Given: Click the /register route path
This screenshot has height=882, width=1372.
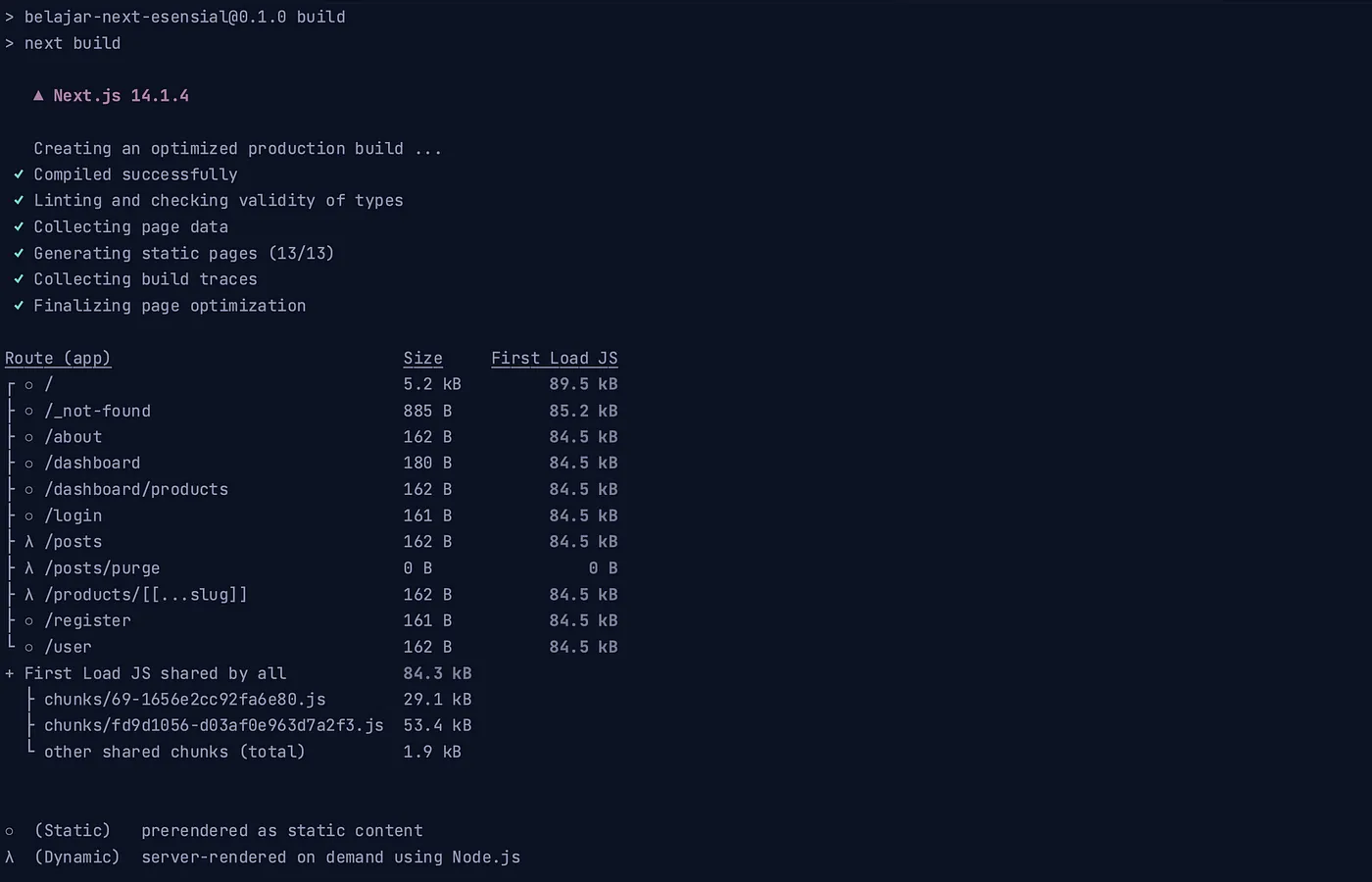Looking at the screenshot, I should (87, 621).
